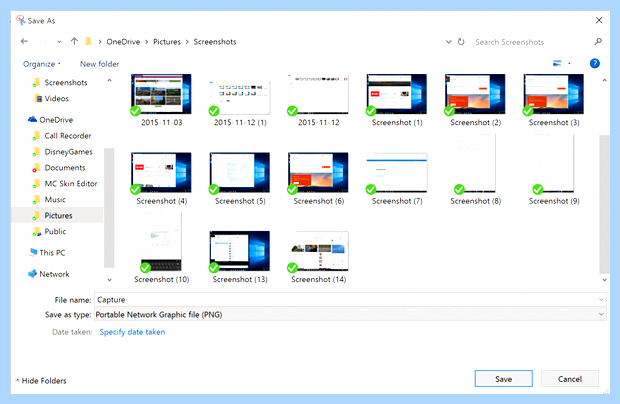Click the Cancel button
Viewport: 620px width, 404px height.
(569, 379)
